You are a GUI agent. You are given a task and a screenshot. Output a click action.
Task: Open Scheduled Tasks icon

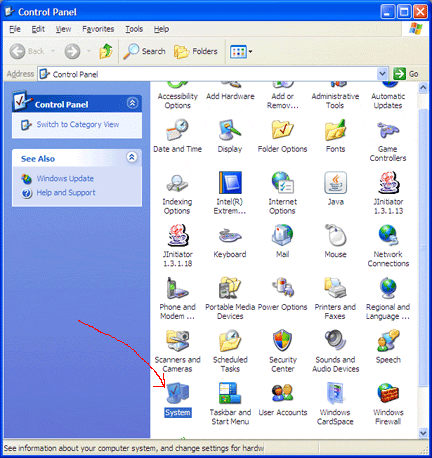click(230, 351)
